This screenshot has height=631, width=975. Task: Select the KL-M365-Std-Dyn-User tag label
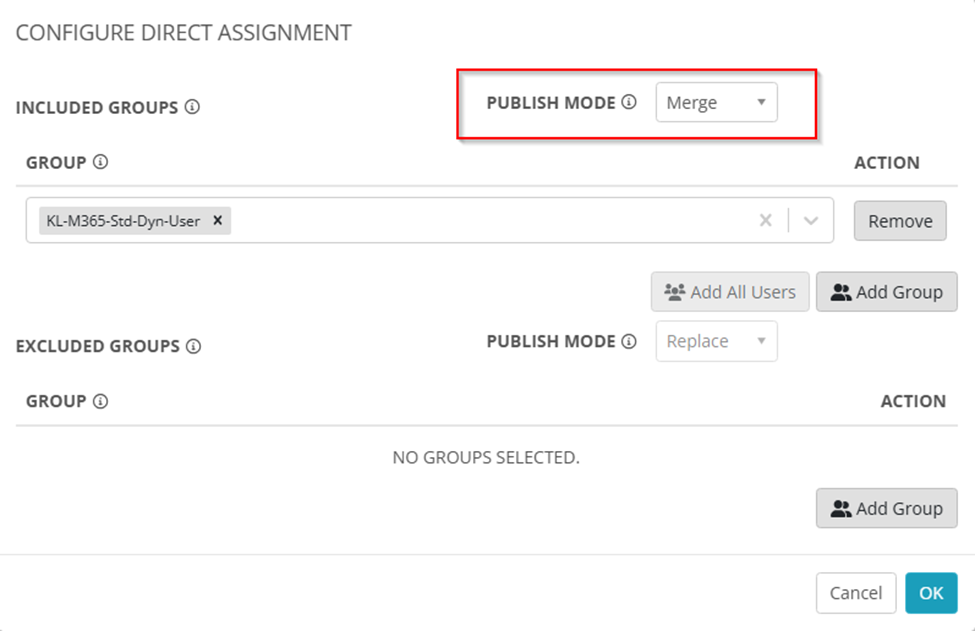(123, 220)
